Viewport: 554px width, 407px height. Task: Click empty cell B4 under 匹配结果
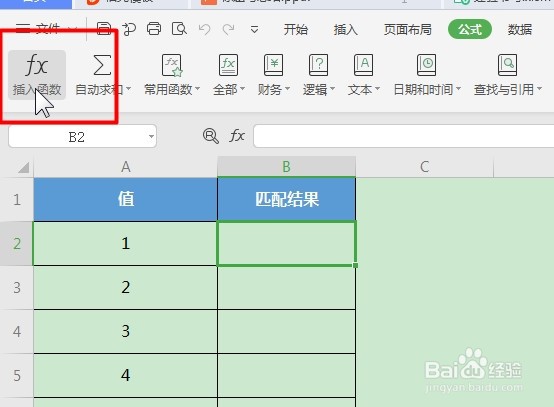pos(287,332)
